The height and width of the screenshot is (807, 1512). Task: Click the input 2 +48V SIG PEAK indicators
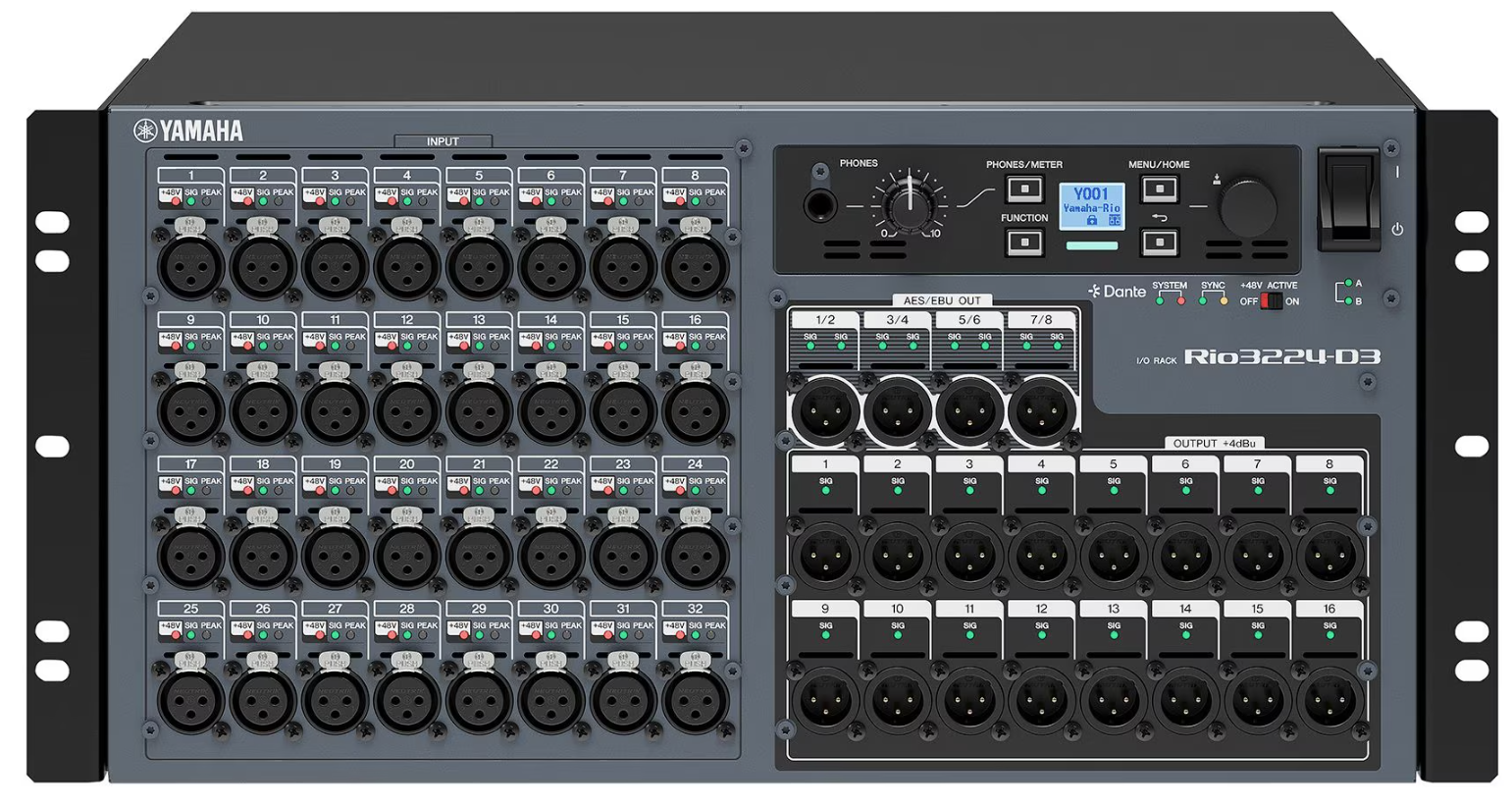pyautogui.click(x=263, y=196)
